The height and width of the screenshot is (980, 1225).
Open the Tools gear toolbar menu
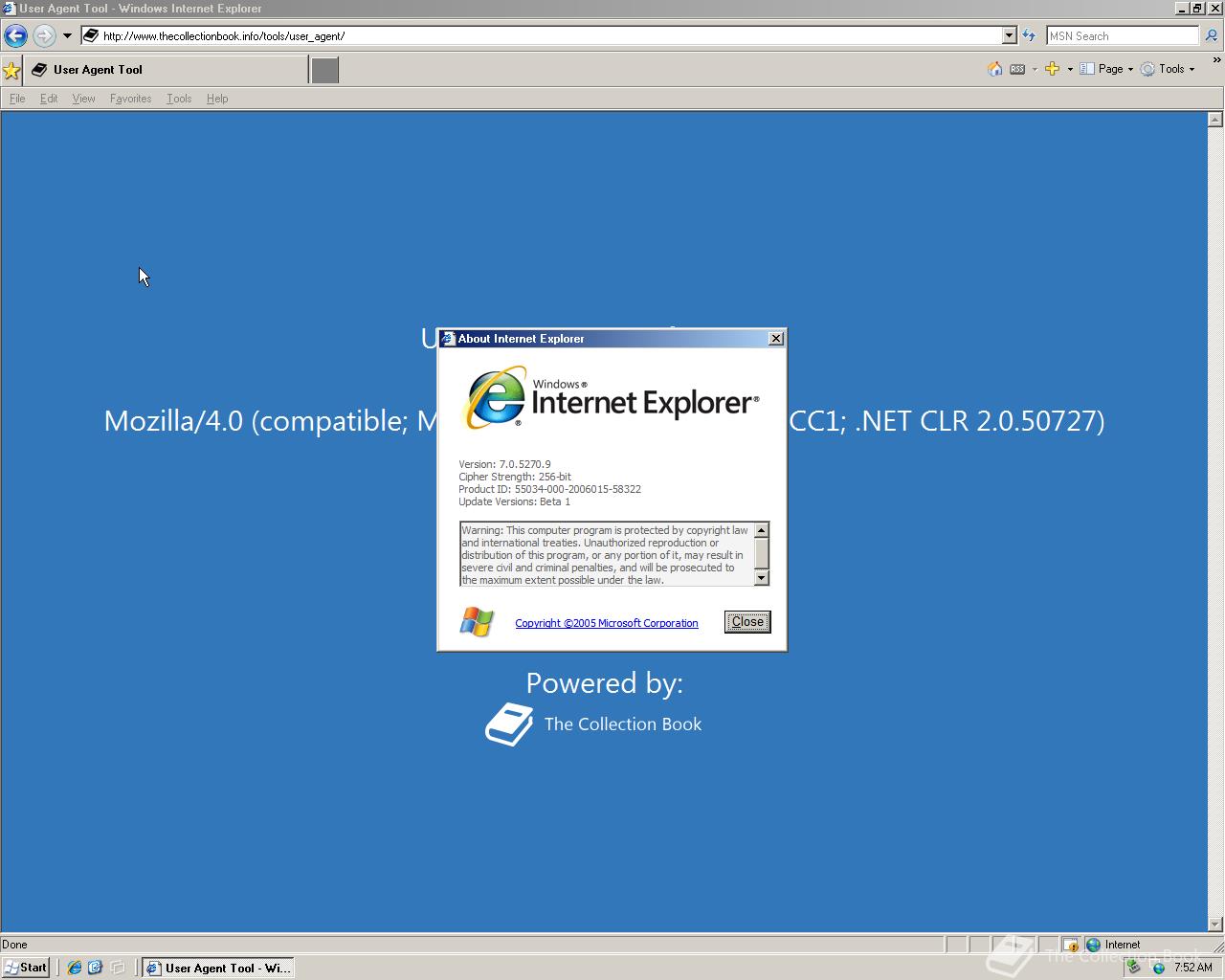click(1168, 69)
